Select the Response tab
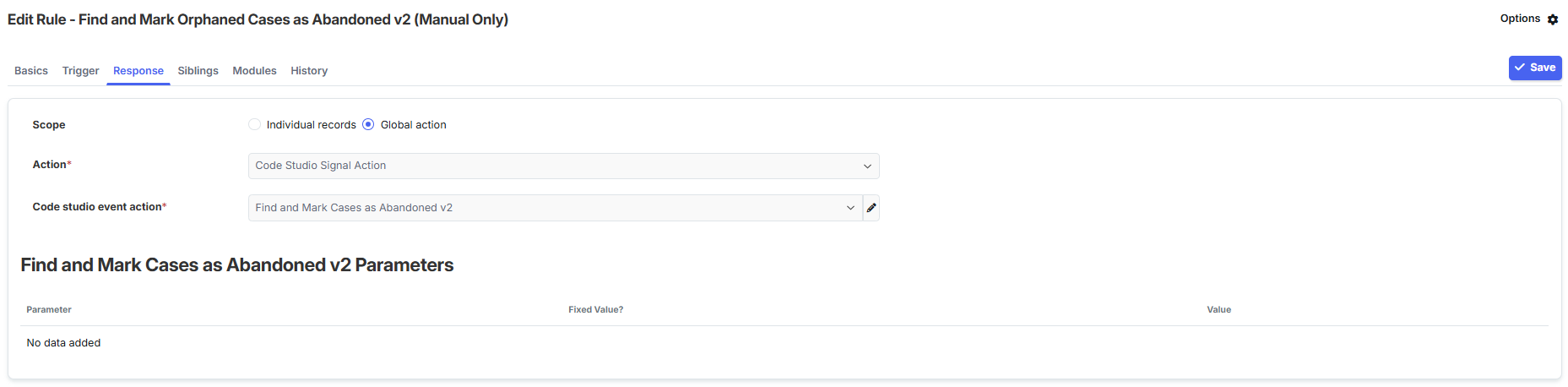Image resolution: width=1568 pixels, height=387 pixels. coord(138,71)
